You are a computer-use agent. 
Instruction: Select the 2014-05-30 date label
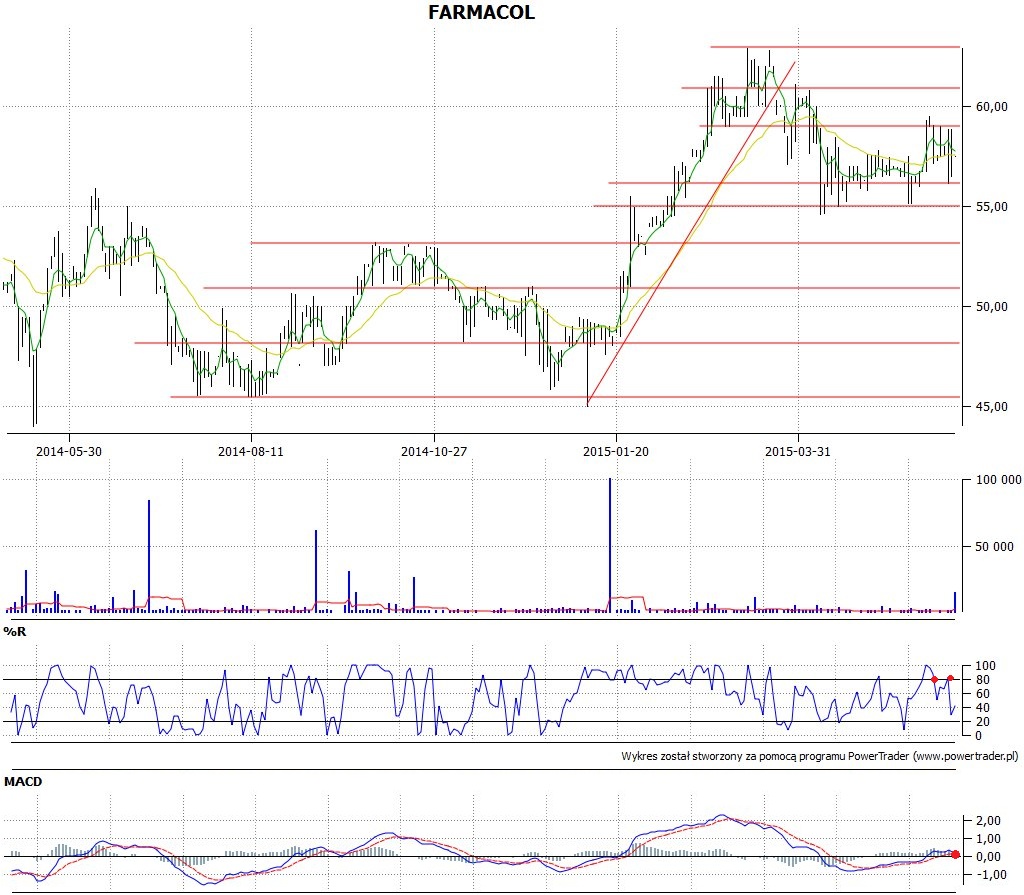click(x=69, y=451)
